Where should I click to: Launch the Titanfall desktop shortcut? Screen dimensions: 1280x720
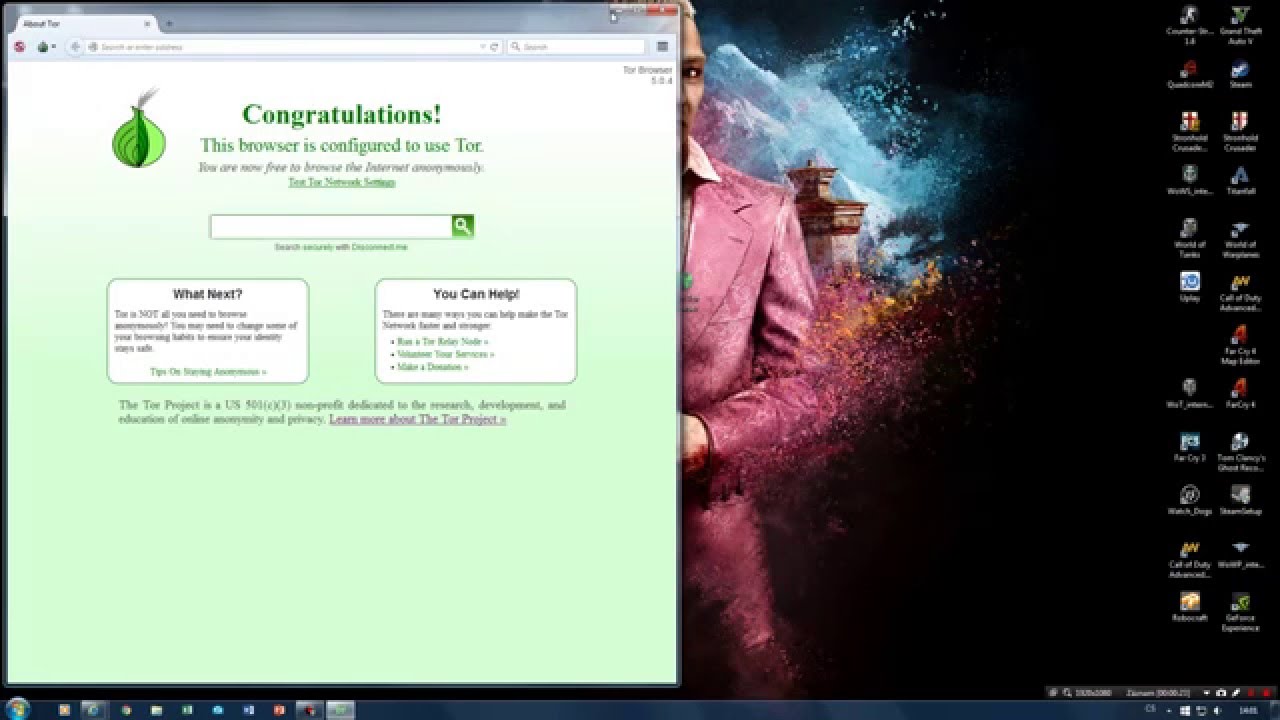coord(1240,180)
